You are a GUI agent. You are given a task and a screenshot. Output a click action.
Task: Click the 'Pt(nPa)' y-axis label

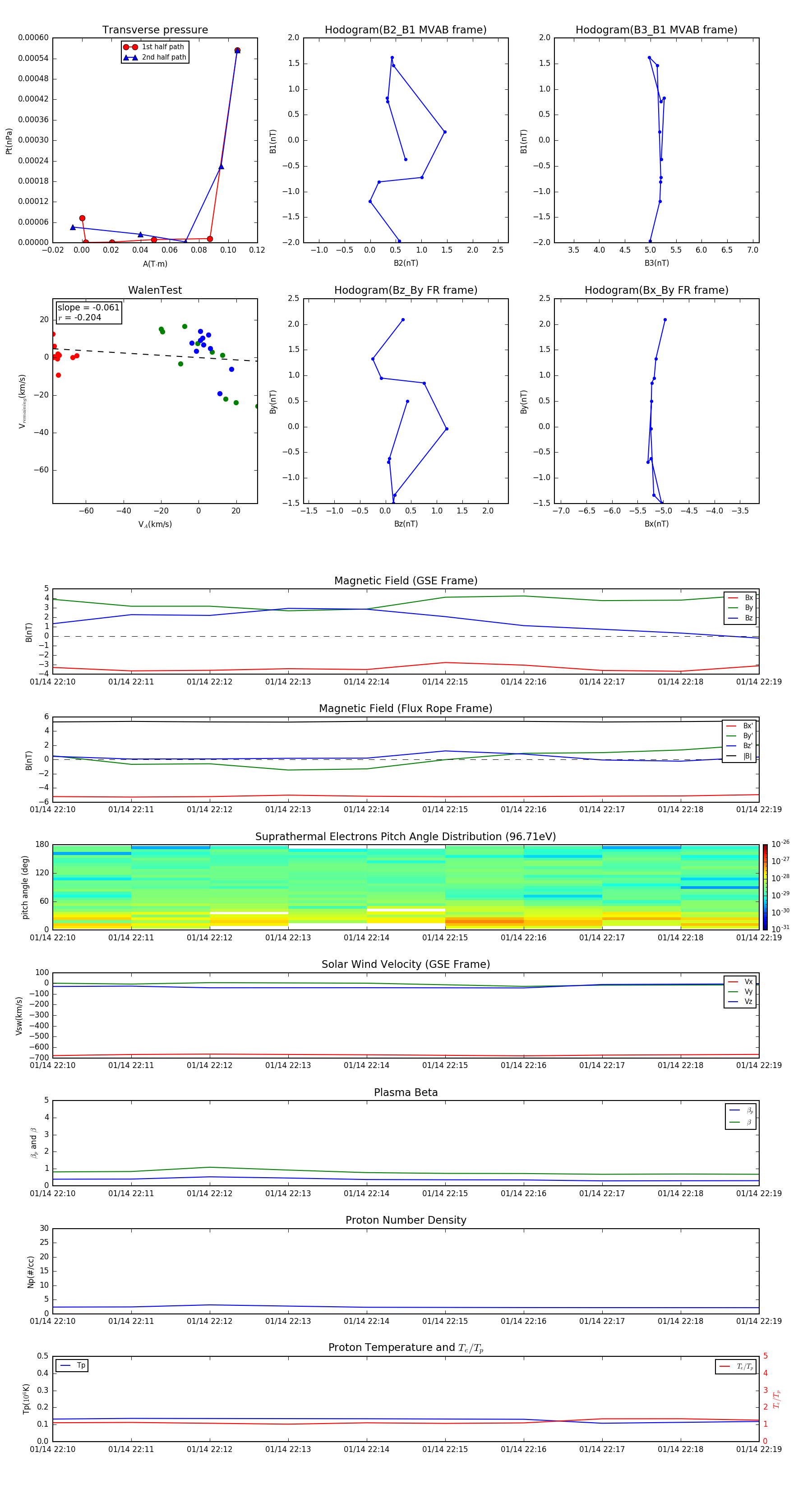click(x=9, y=141)
